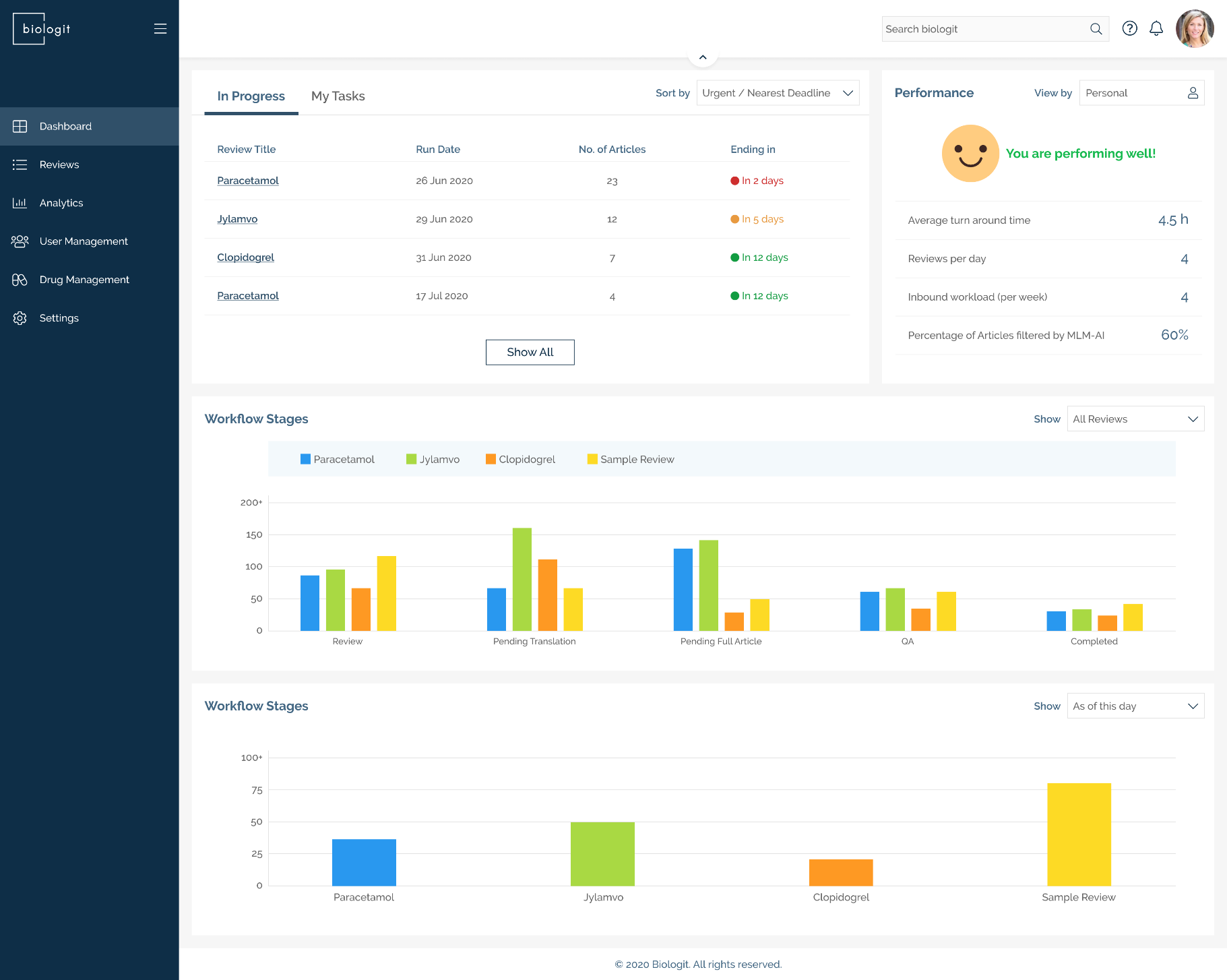Toggle the hamburger menu in the sidebar
Screen dimensions: 1227x980
160,28
